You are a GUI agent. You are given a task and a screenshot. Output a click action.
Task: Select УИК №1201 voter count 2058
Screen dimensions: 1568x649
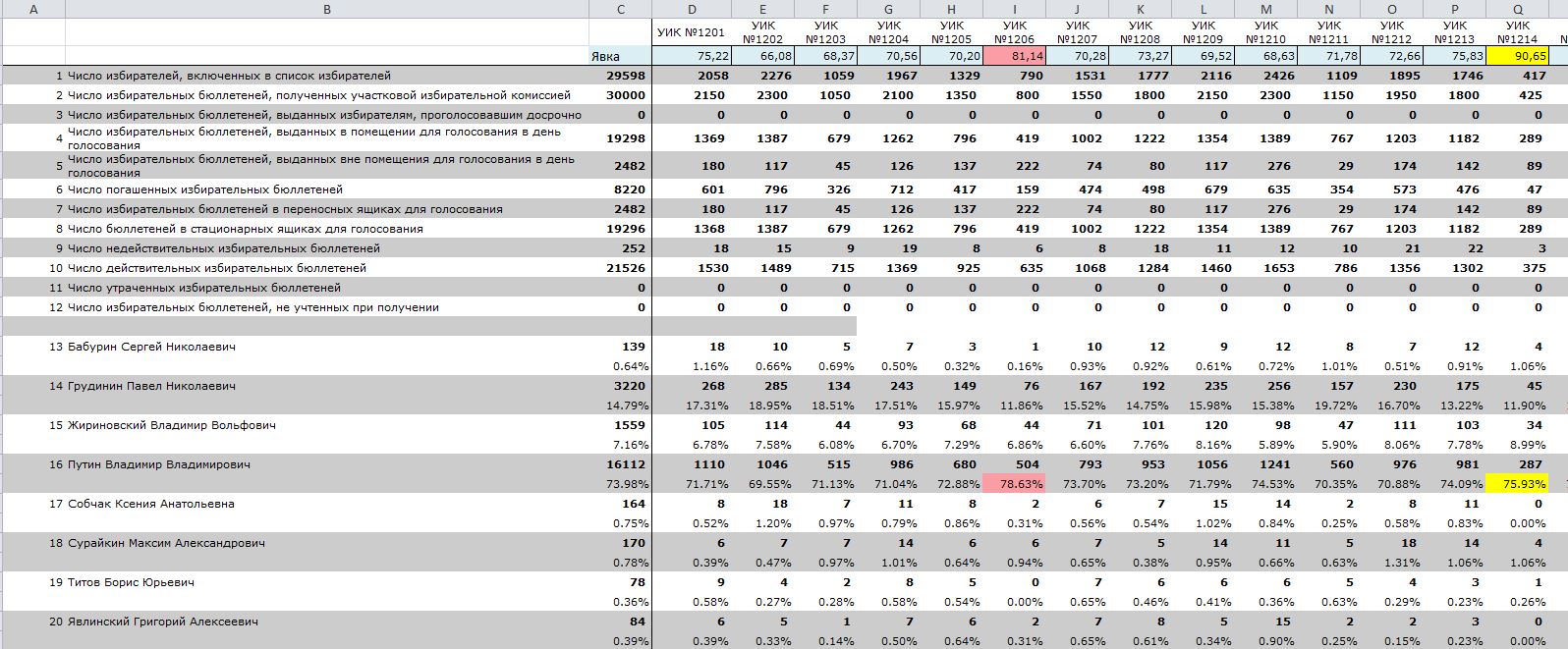tap(692, 76)
